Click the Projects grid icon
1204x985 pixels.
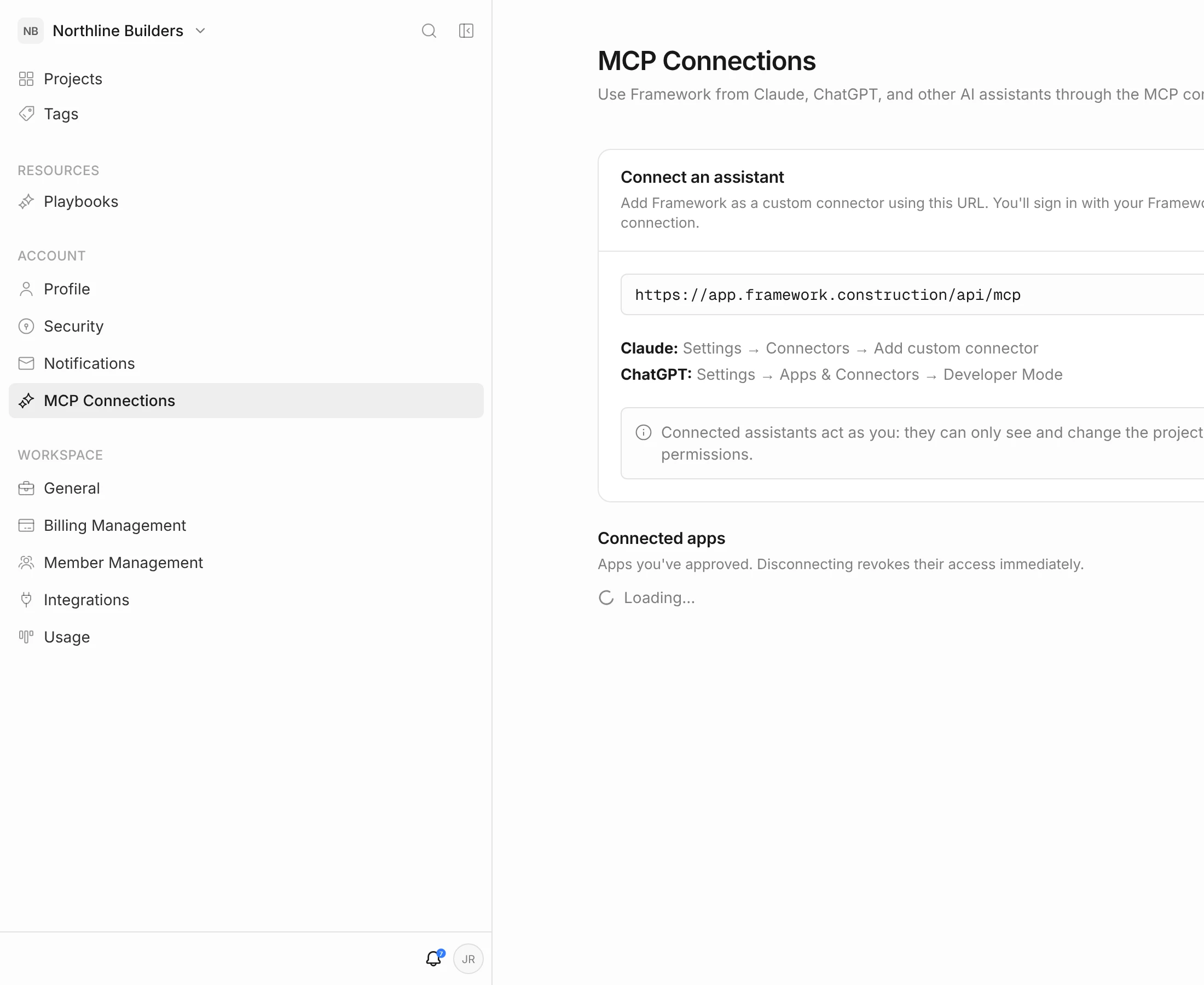[x=26, y=79]
